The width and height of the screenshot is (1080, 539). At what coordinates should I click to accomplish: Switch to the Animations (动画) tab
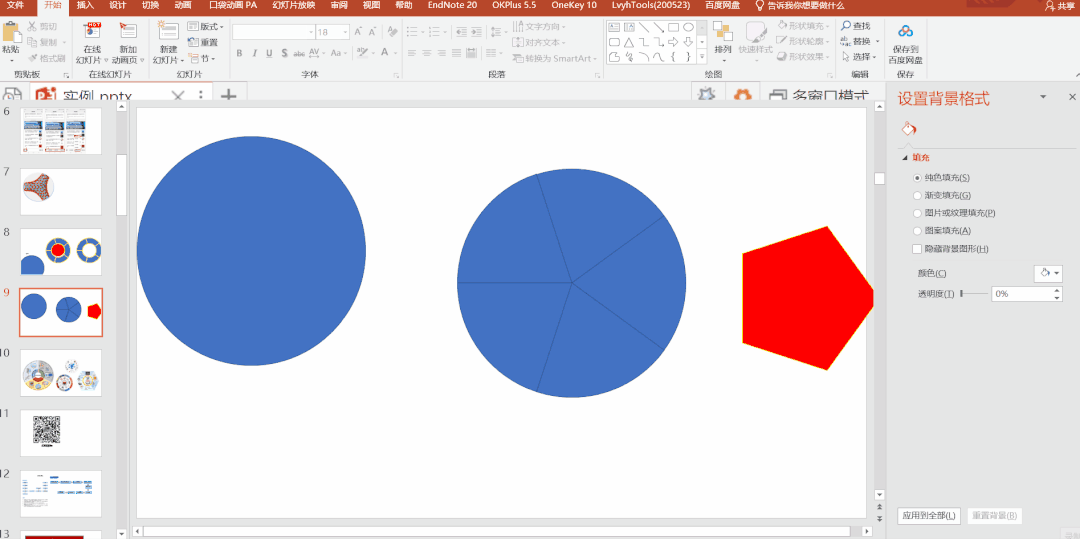tap(183, 6)
